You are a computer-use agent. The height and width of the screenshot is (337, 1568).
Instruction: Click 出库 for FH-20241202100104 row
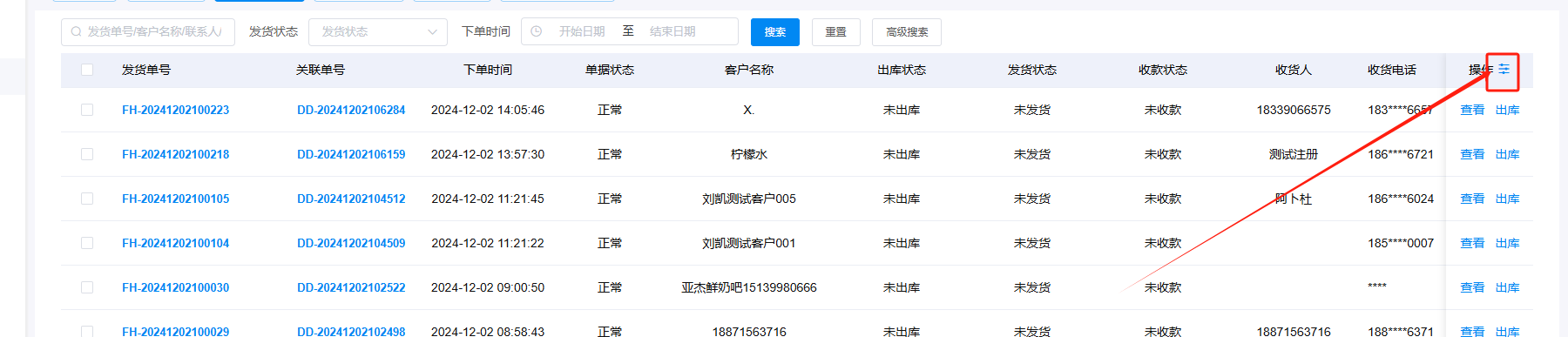click(1508, 243)
